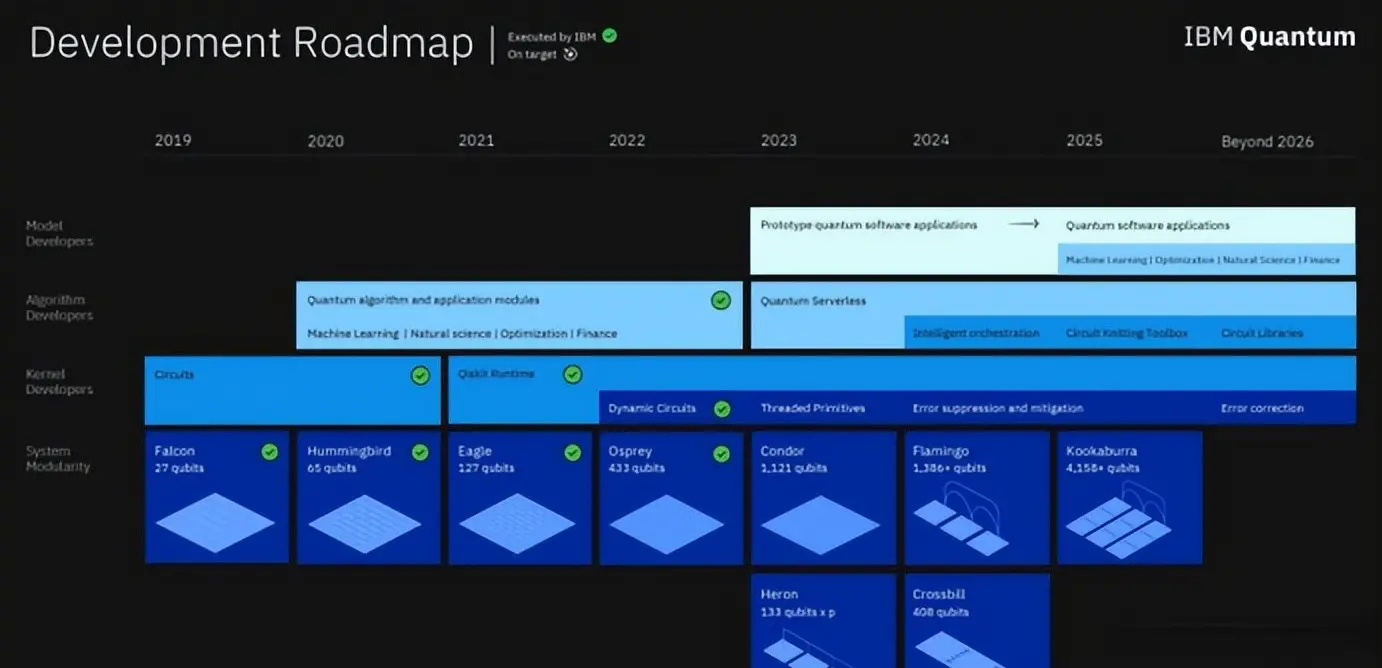Select the 2024 year column header
The image size is (1382, 668).
[931, 140]
